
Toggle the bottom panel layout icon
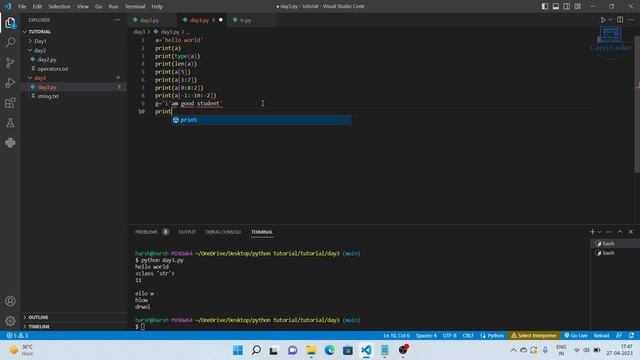click(x=556, y=6)
